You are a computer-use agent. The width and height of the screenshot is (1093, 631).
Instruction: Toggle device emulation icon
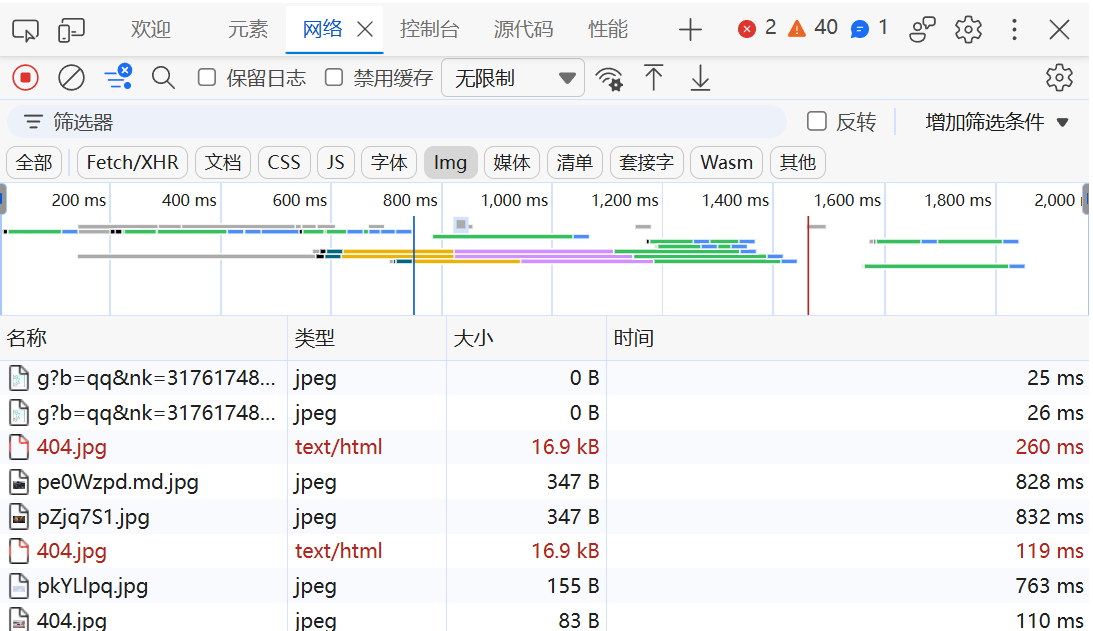coord(71,29)
